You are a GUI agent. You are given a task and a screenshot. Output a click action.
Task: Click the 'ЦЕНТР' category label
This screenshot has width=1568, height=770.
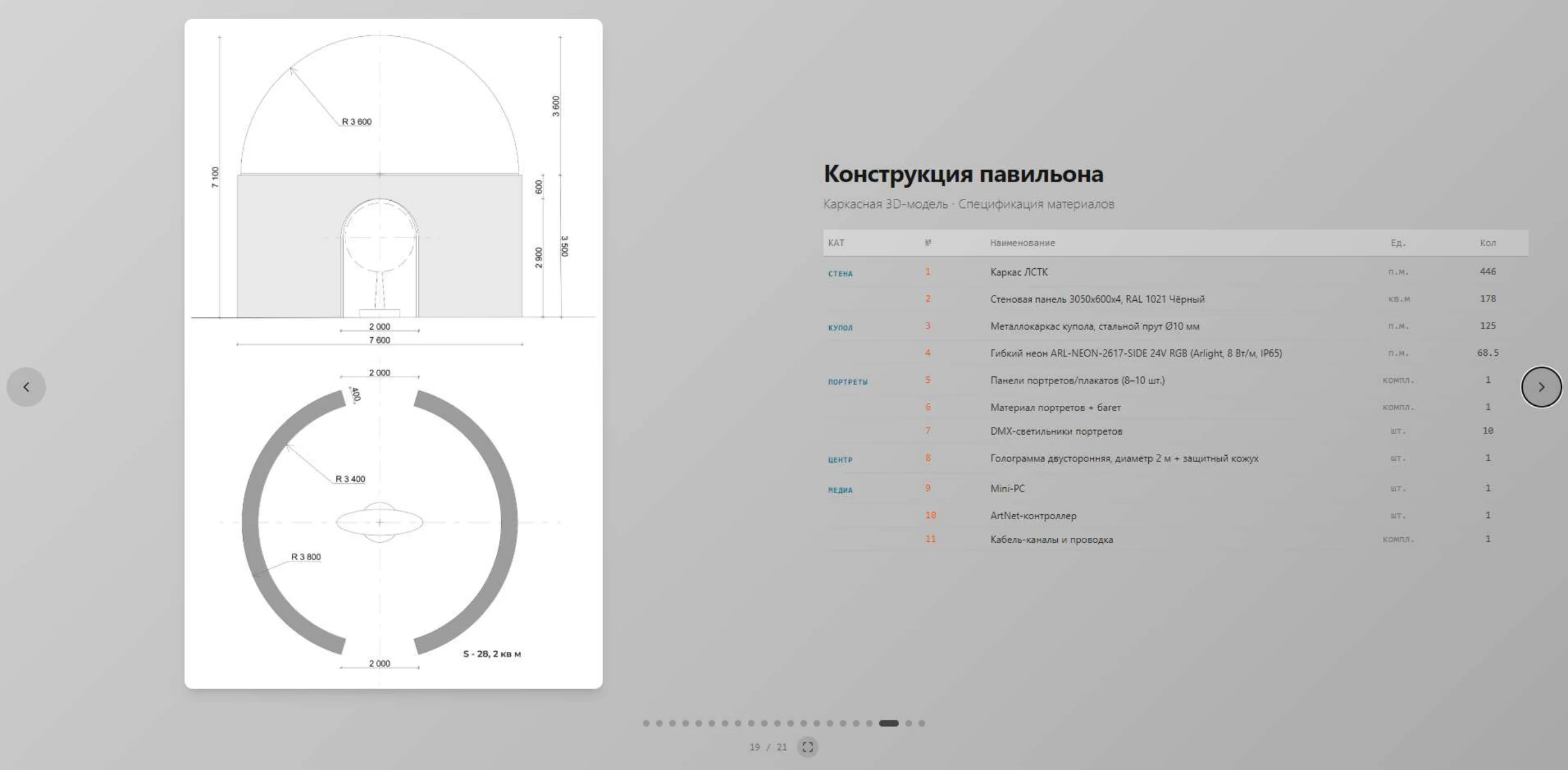(840, 460)
